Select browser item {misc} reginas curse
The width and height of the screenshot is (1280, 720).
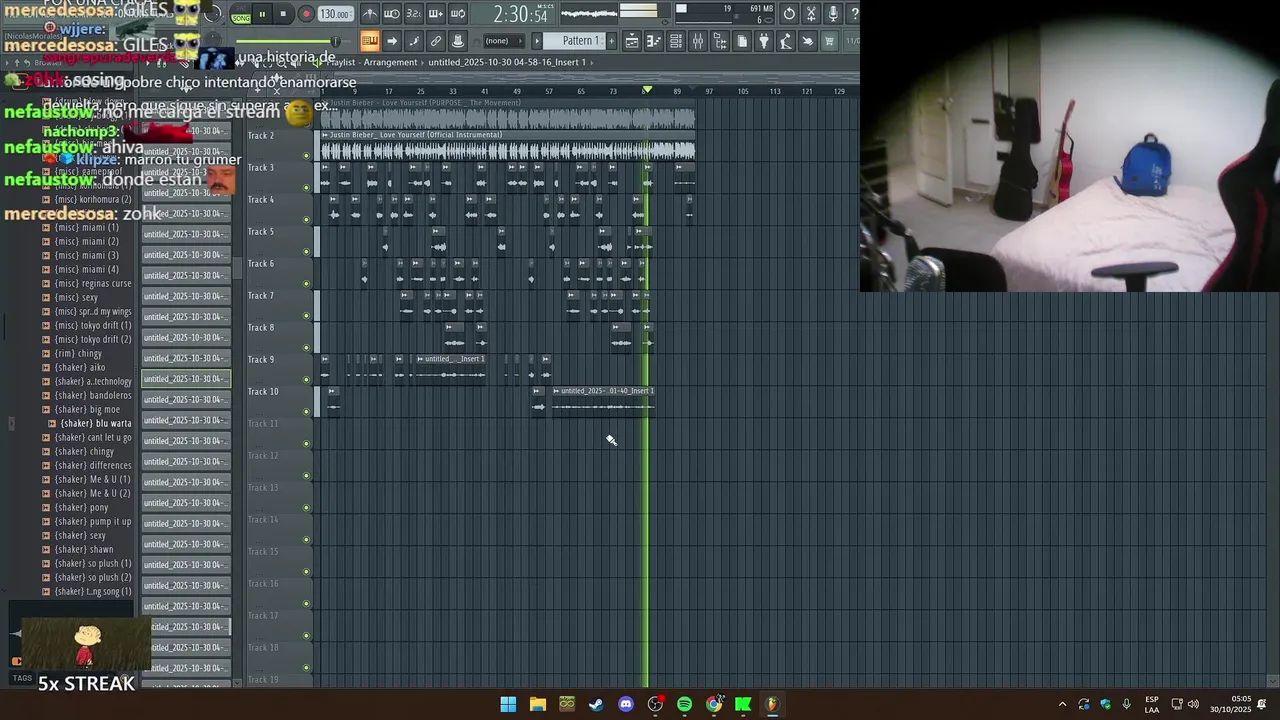coord(93,283)
